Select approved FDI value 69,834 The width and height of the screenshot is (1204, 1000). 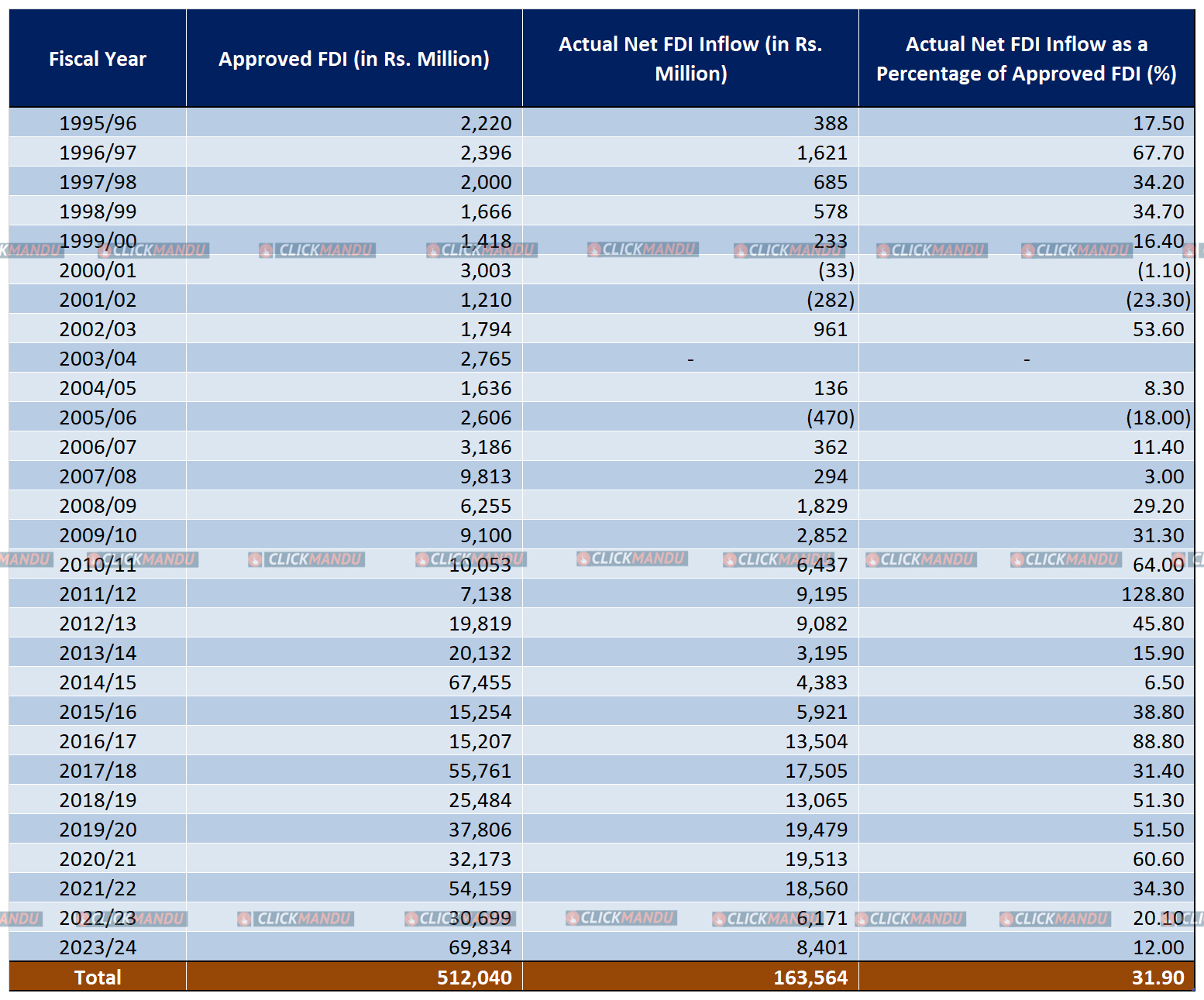(480, 947)
